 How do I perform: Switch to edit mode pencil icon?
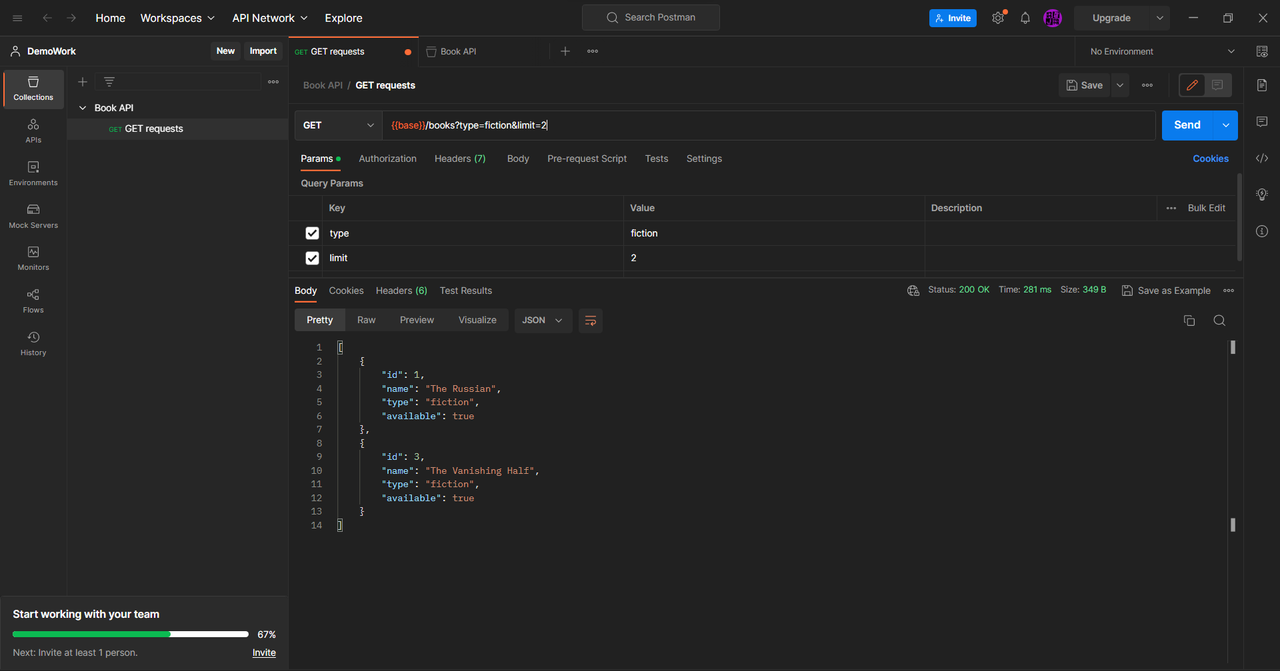point(1192,85)
